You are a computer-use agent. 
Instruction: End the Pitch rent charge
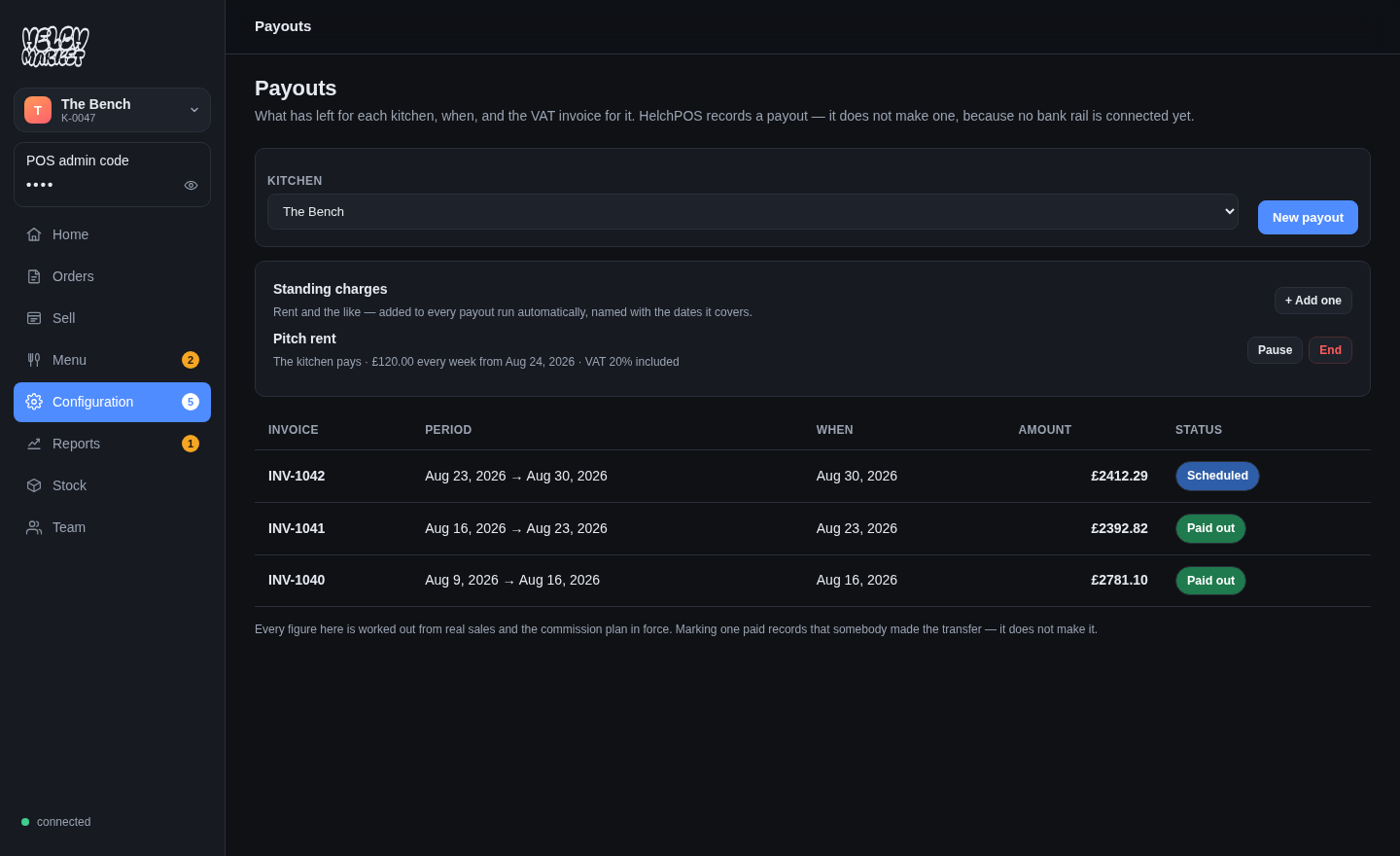tap(1330, 350)
